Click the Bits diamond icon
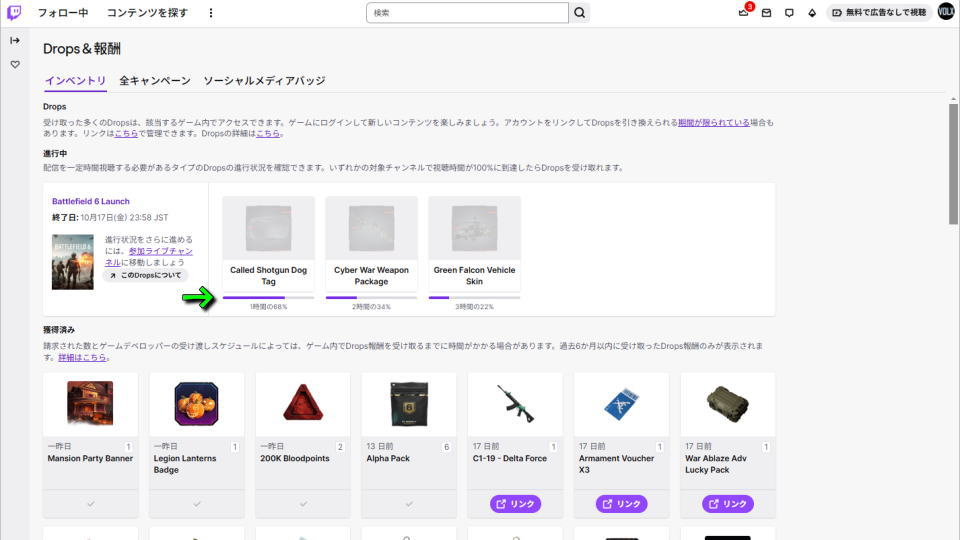Viewport: 960px width, 540px height. pos(812,13)
